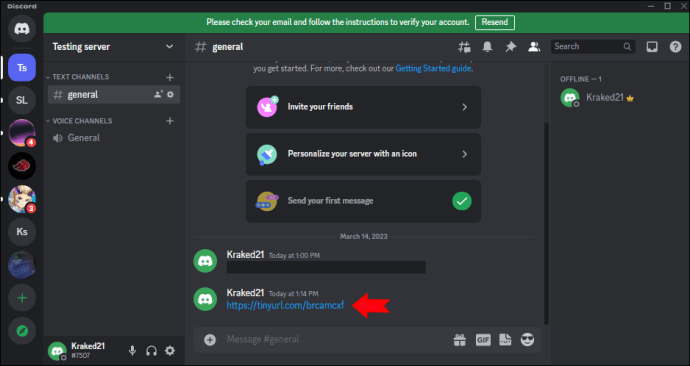This screenshot has height=366, width=690.
Task: Show pinned messages
Action: pyautogui.click(x=510, y=47)
